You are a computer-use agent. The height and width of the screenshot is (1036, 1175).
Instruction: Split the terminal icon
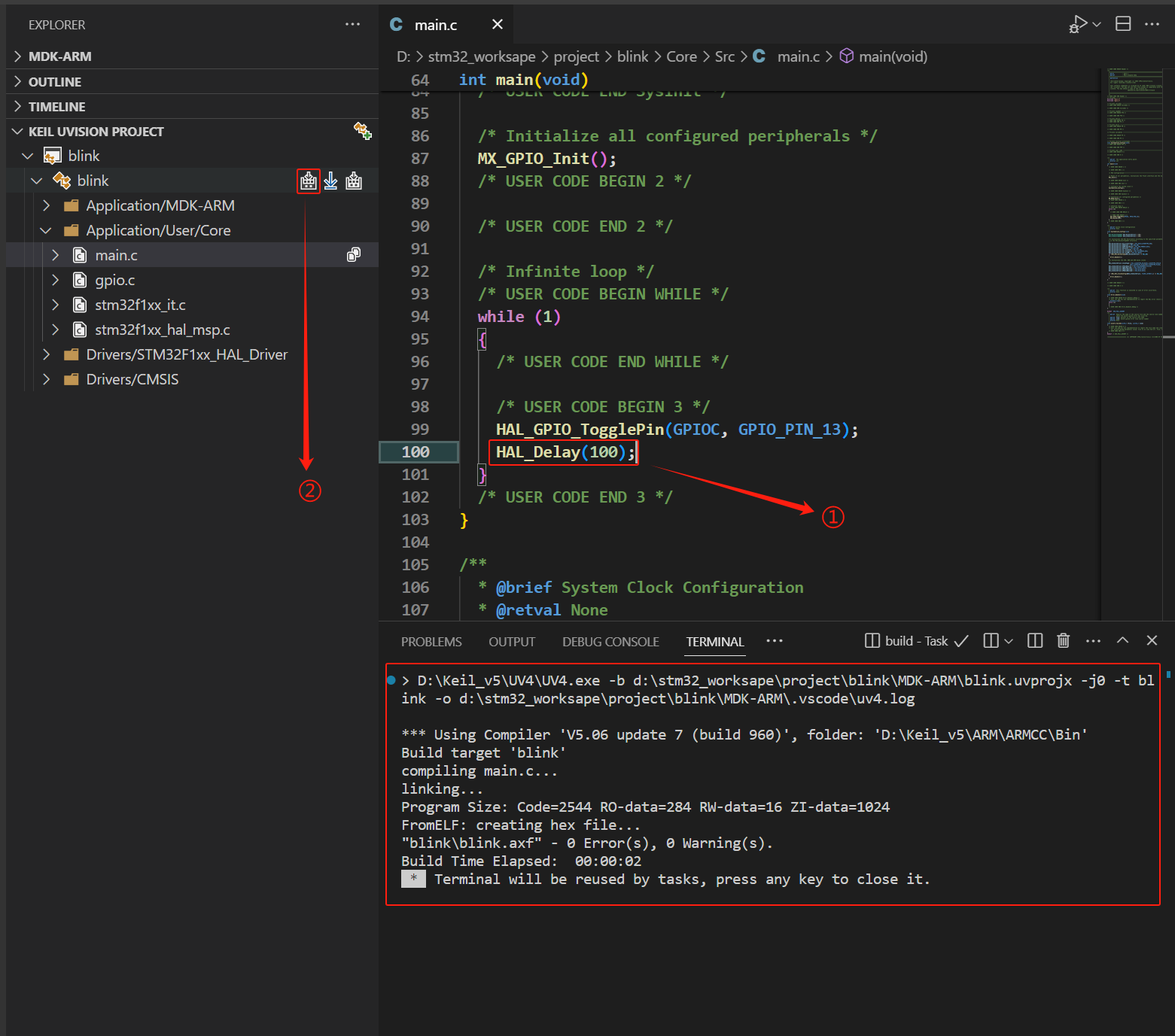(x=1035, y=640)
